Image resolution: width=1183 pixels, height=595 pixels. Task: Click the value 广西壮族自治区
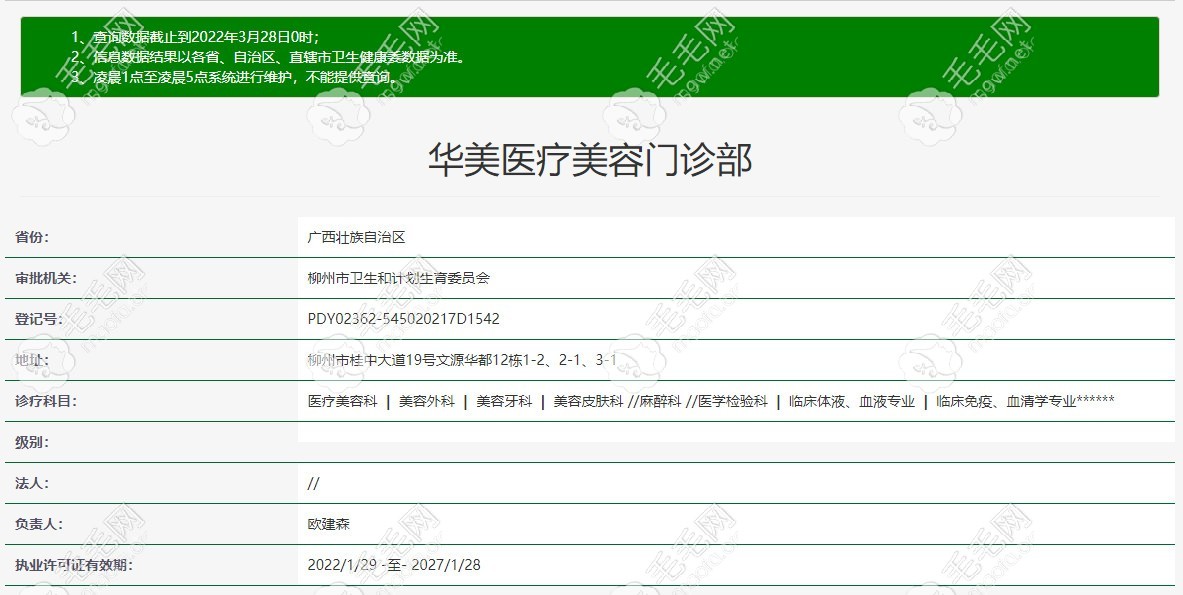(356, 237)
